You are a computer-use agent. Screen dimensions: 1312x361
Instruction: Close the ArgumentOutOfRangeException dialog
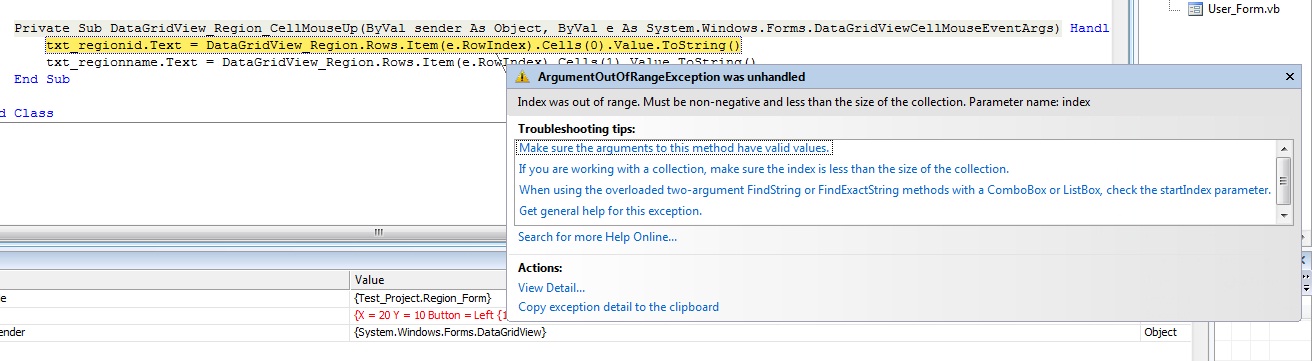click(1289, 77)
